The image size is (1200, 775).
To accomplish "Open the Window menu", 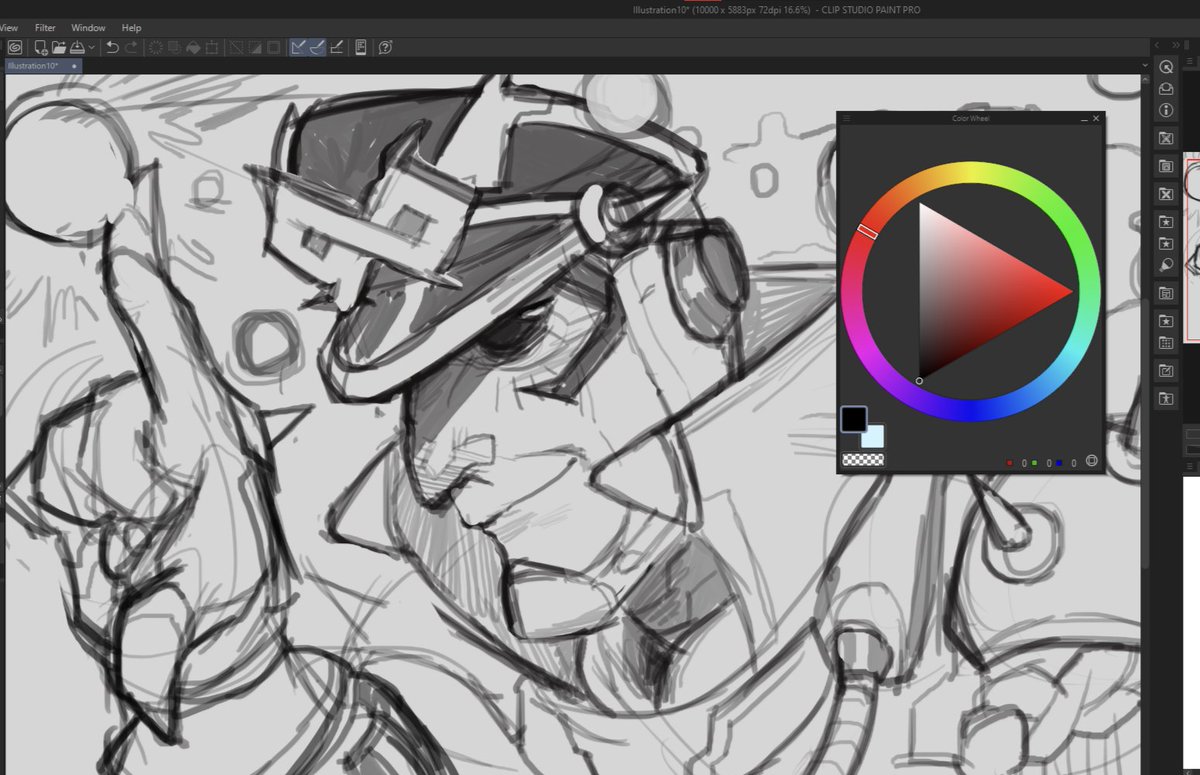I will click(88, 28).
